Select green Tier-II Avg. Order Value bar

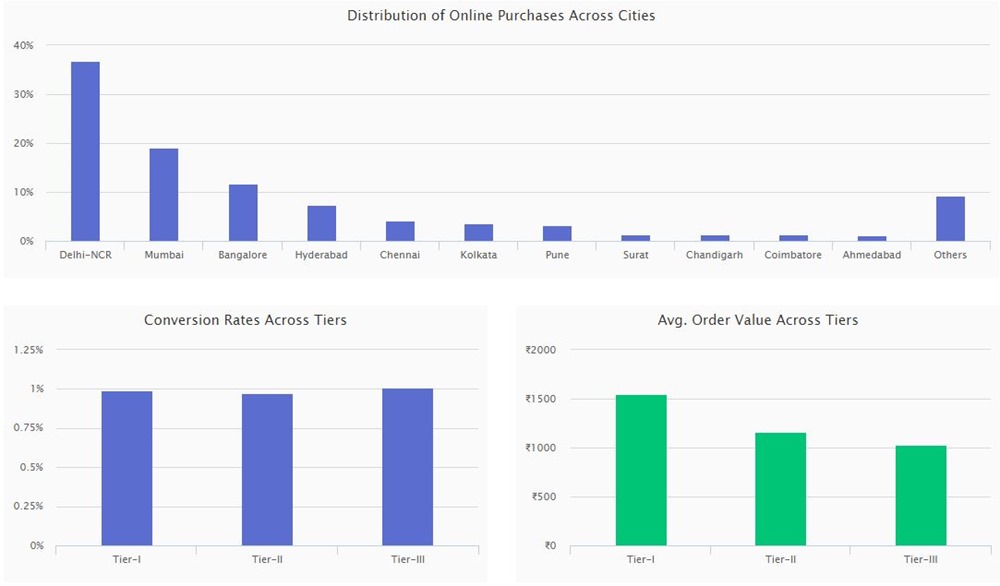click(x=781, y=489)
